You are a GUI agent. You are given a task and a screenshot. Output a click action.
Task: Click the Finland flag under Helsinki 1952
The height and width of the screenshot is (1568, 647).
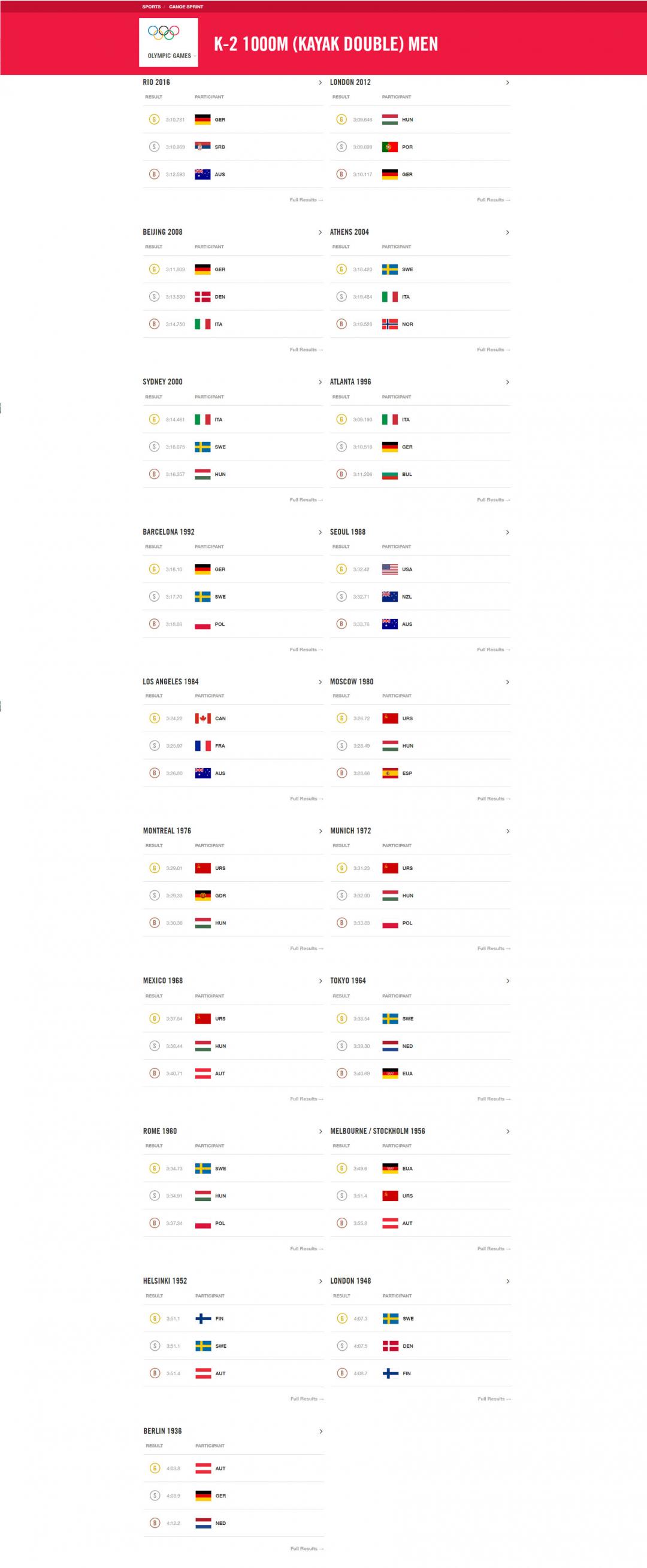pos(204,1318)
